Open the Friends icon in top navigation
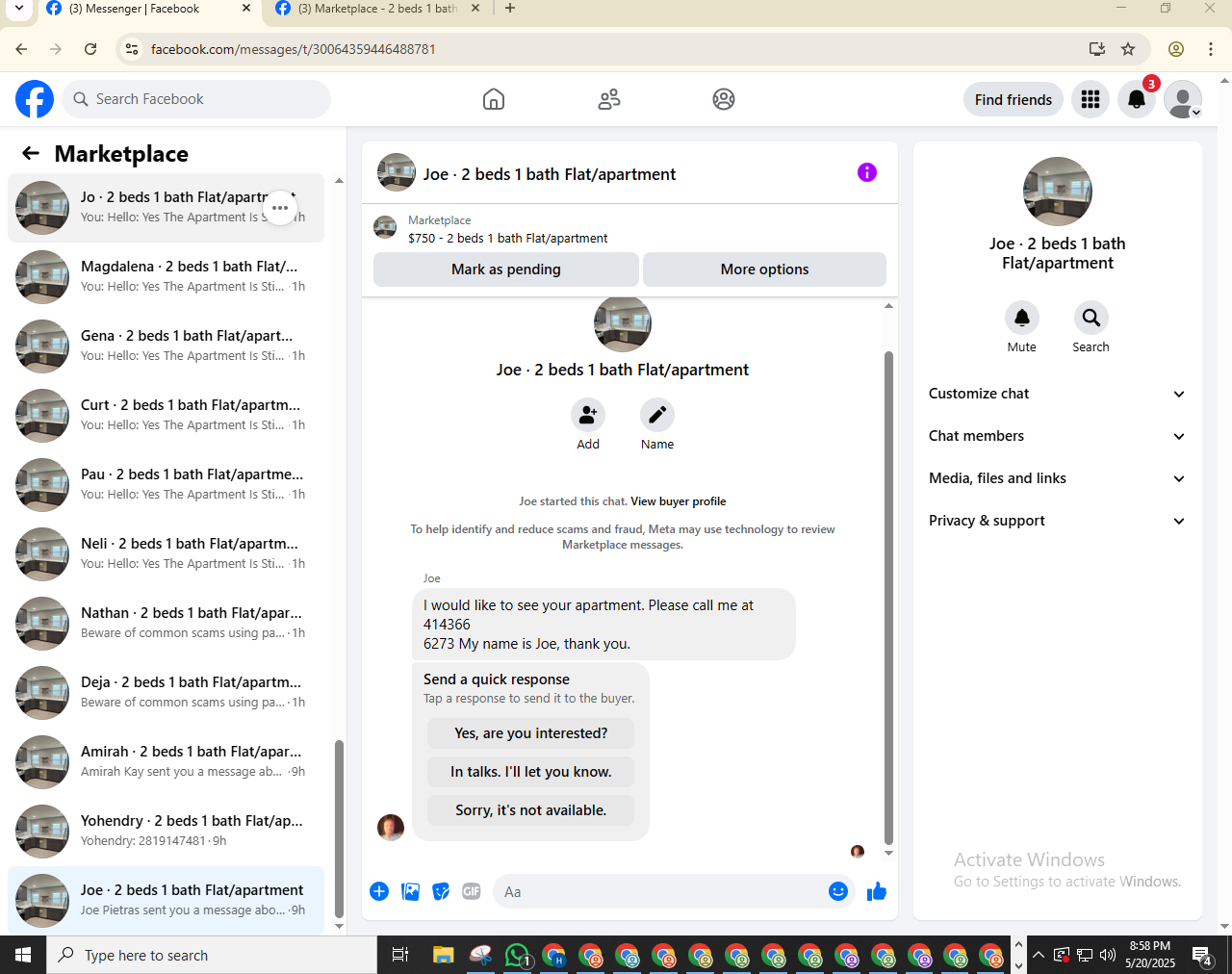Viewport: 1232px width, 974px height. pos(609,99)
